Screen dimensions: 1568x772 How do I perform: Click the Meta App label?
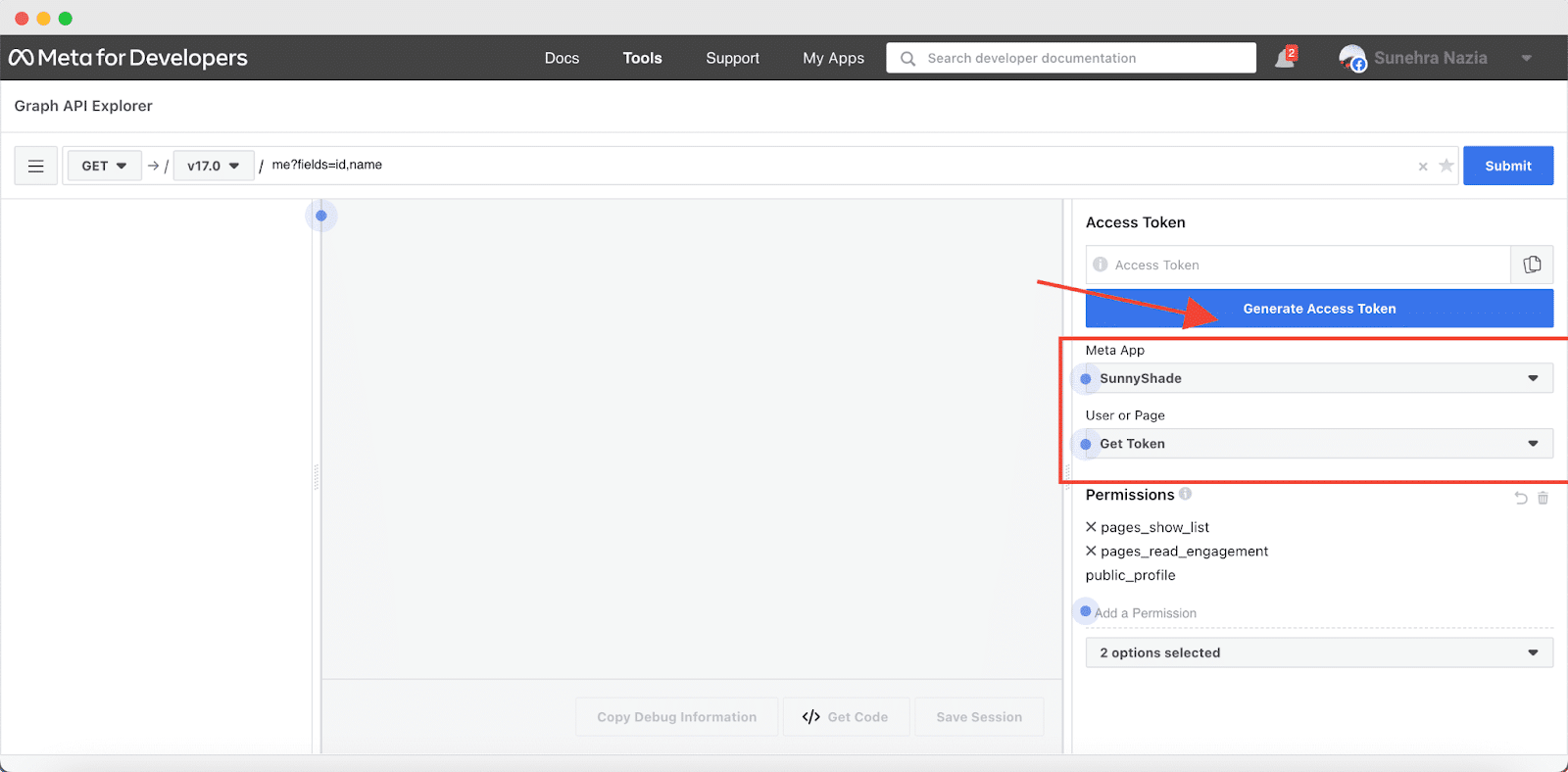[1114, 350]
